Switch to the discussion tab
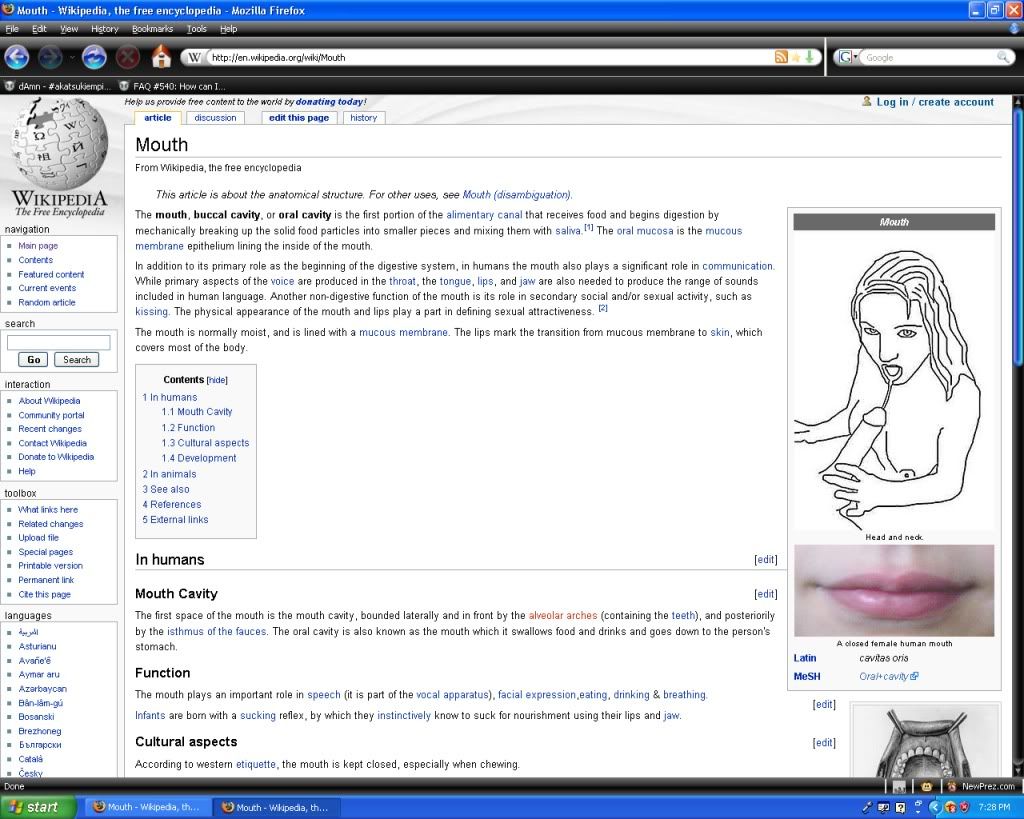 coord(215,118)
